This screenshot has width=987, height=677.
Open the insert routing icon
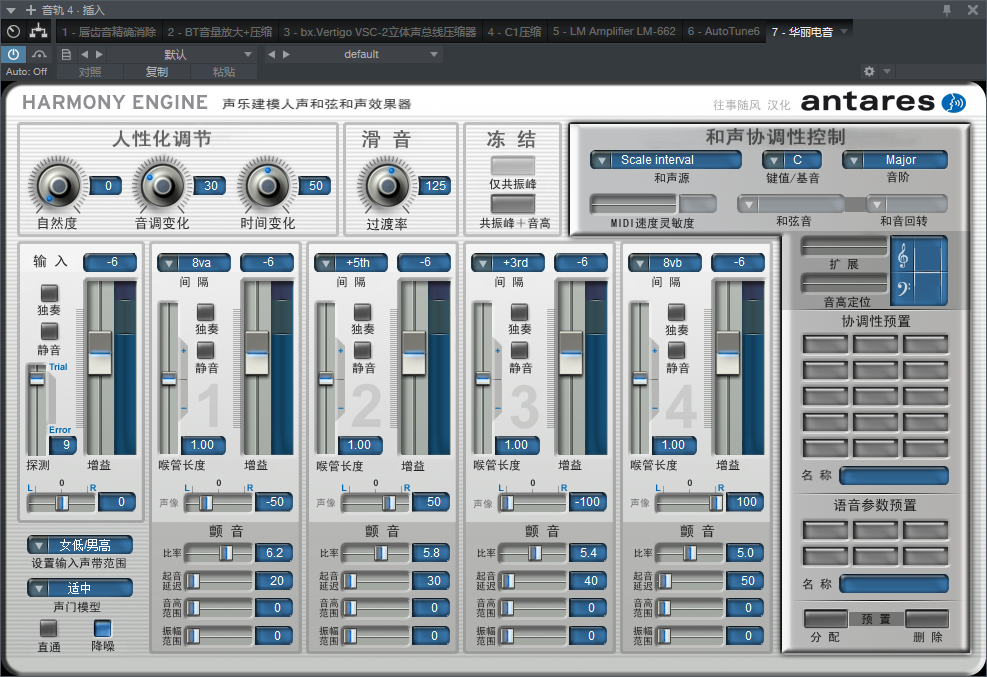pyautogui.click(x=38, y=31)
